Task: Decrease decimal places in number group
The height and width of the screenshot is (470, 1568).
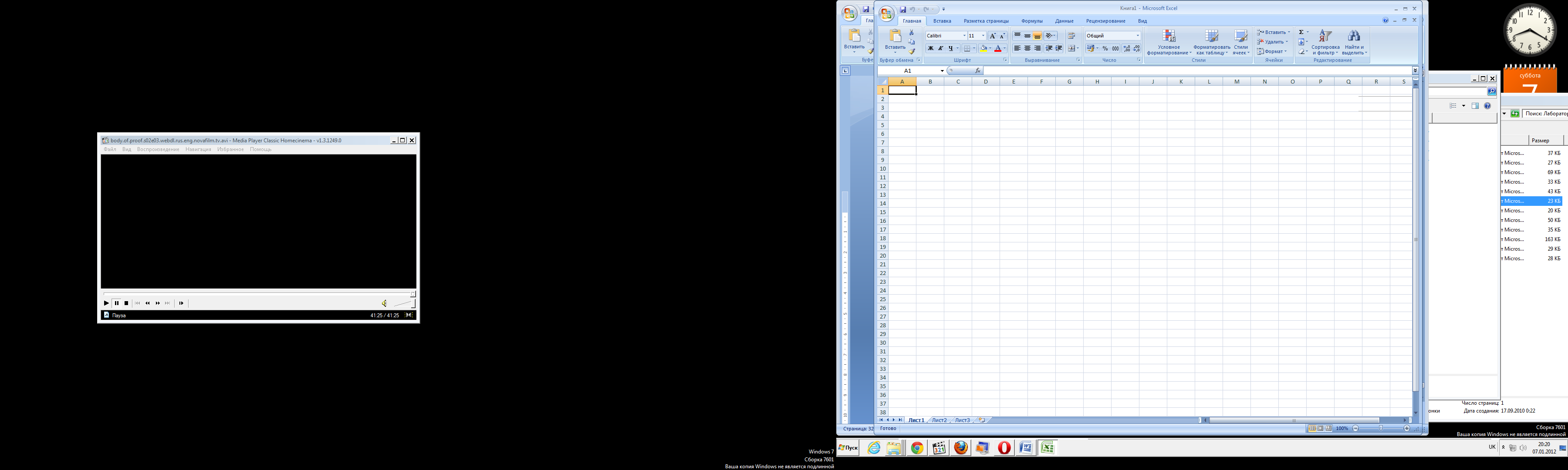Action: [x=1136, y=49]
